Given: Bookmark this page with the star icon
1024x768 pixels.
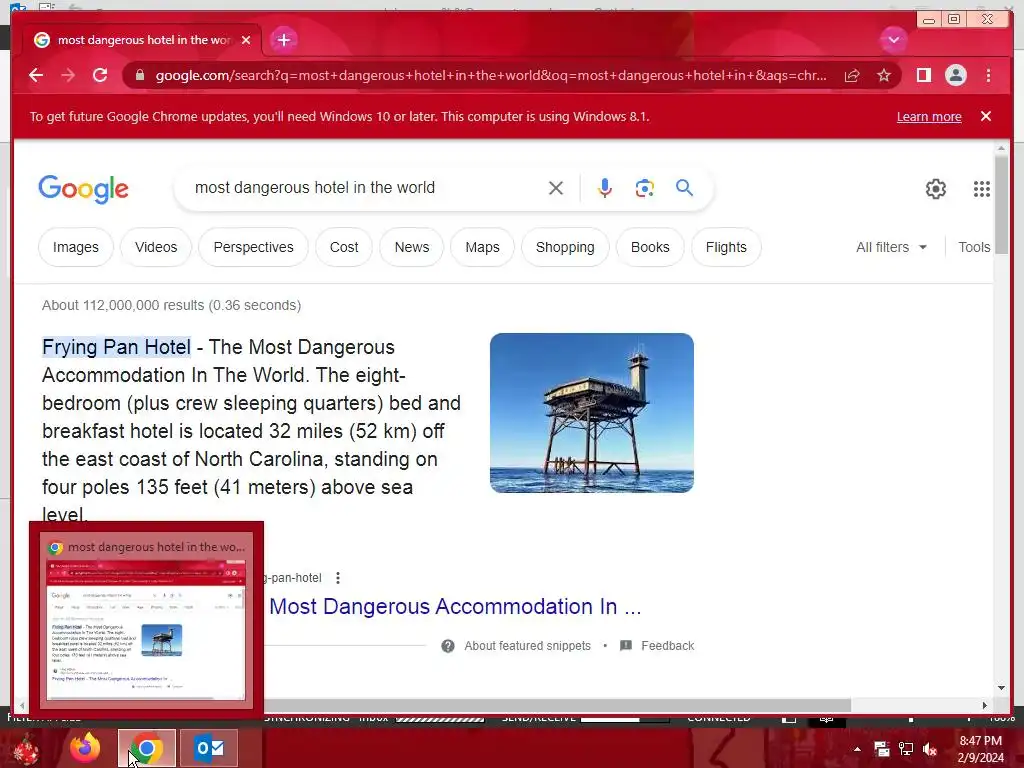Looking at the screenshot, I should click(x=884, y=76).
